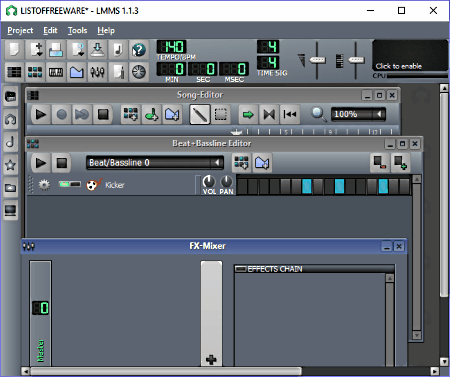450x377 pixels.
Task: Click the time signature numerator display
Action: click(268, 47)
